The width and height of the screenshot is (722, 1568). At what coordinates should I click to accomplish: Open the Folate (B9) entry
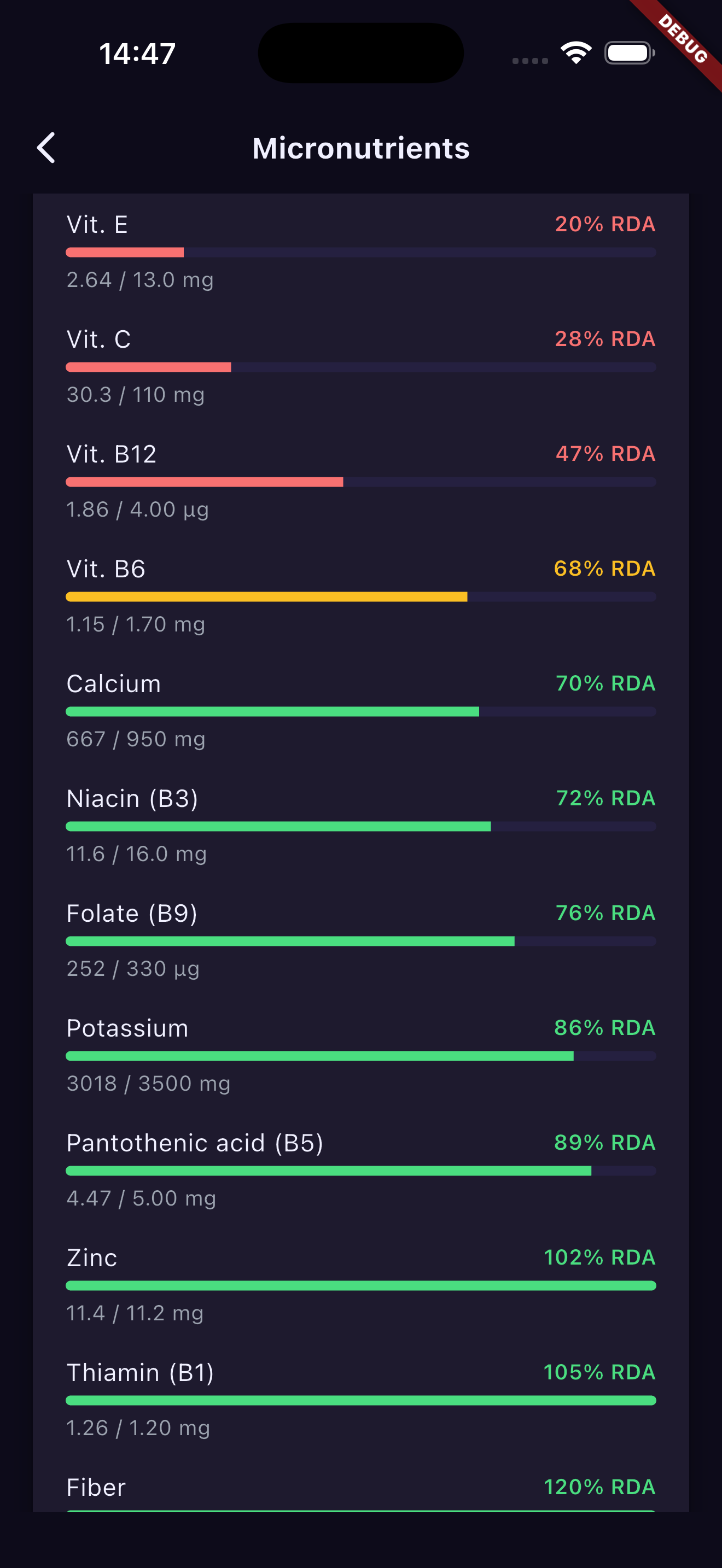click(361, 941)
